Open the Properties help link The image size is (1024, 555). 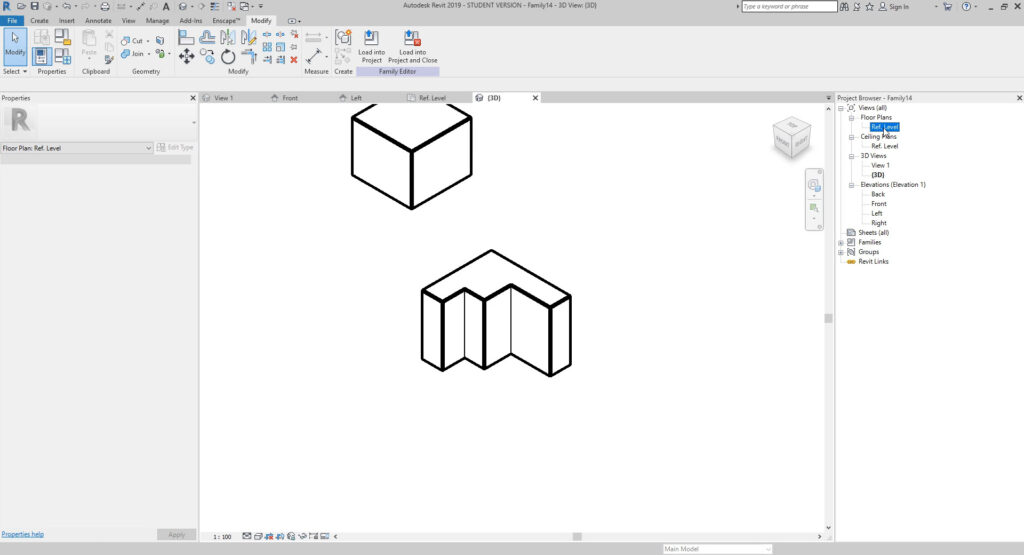pos(22,535)
